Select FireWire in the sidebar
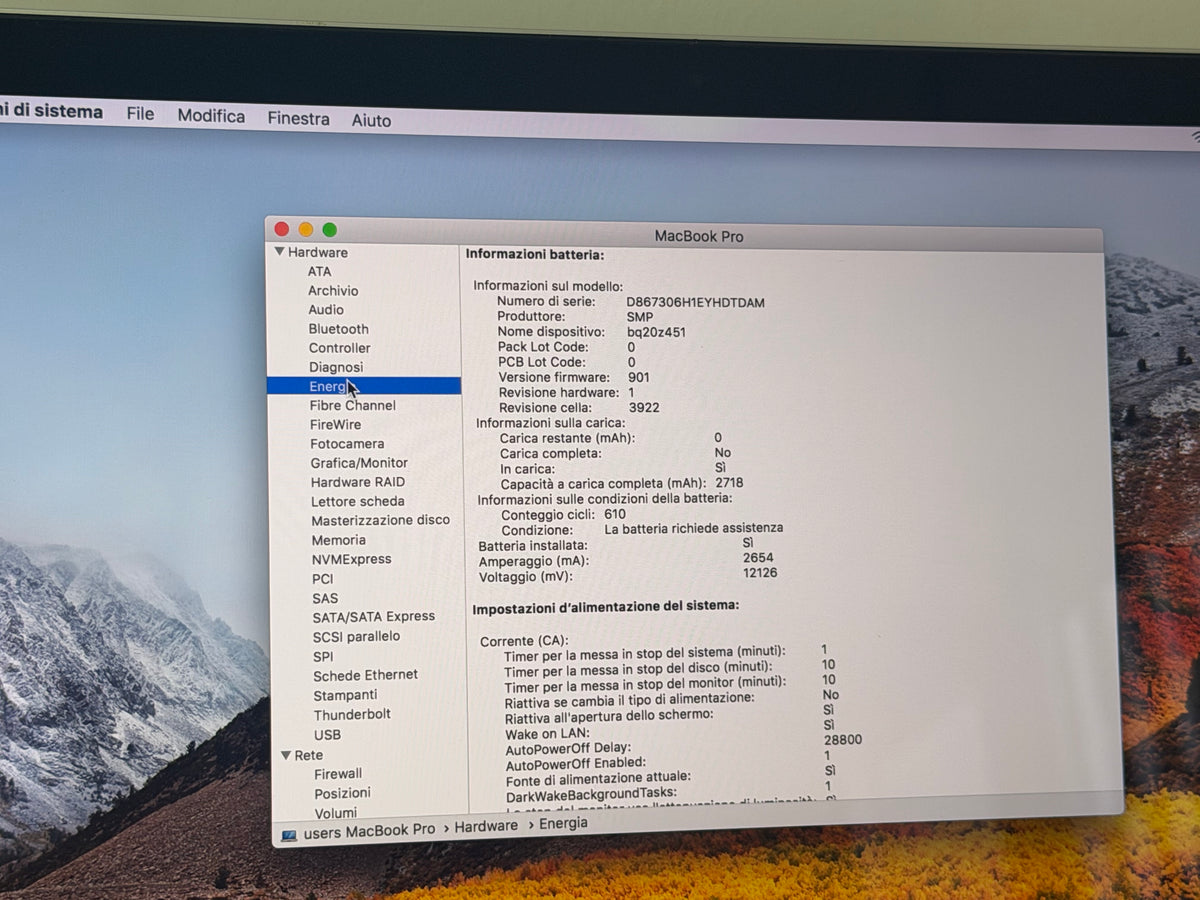This screenshot has width=1200, height=900. 334,424
